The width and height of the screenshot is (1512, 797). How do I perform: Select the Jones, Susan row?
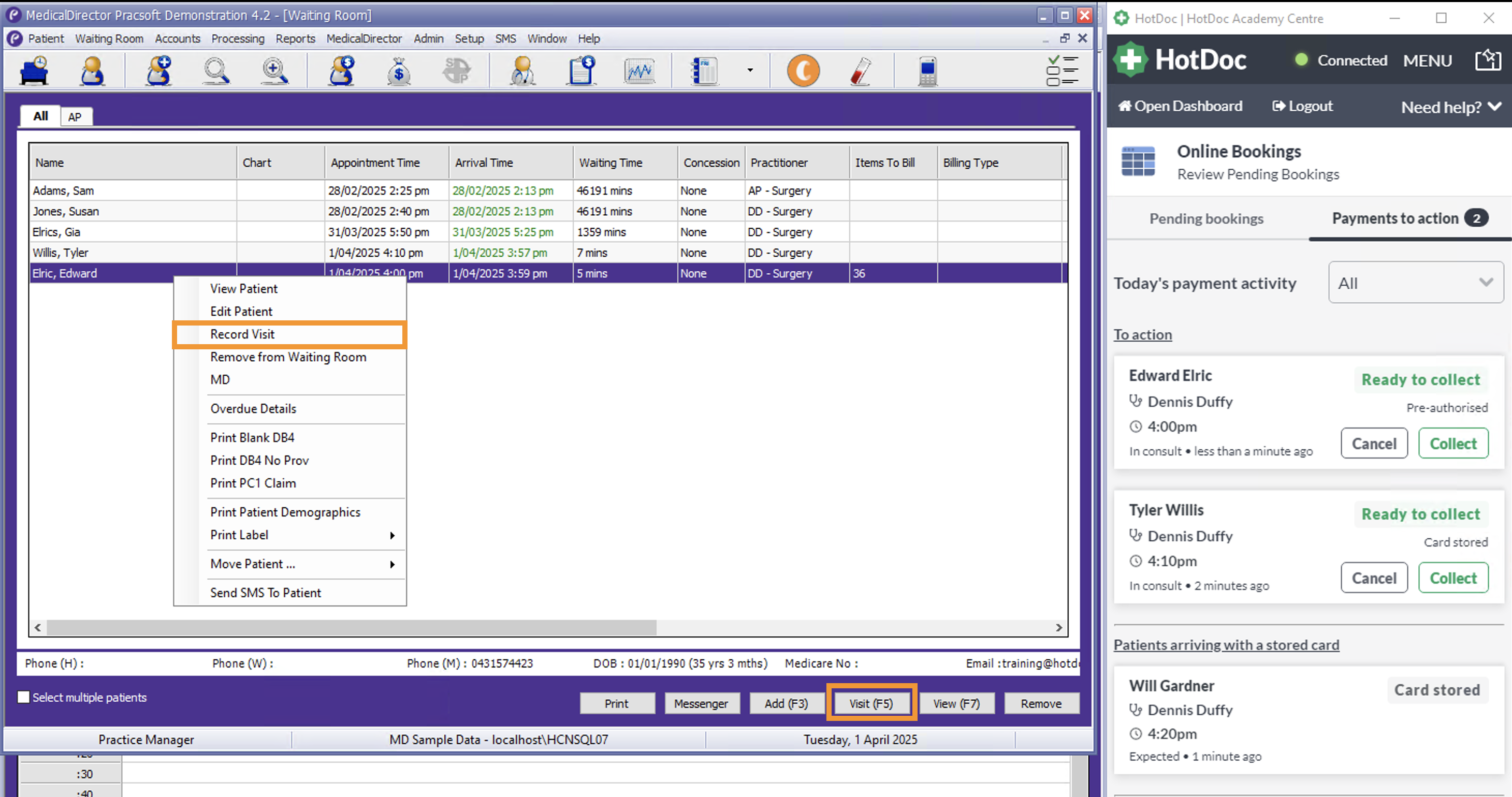[x=548, y=211]
